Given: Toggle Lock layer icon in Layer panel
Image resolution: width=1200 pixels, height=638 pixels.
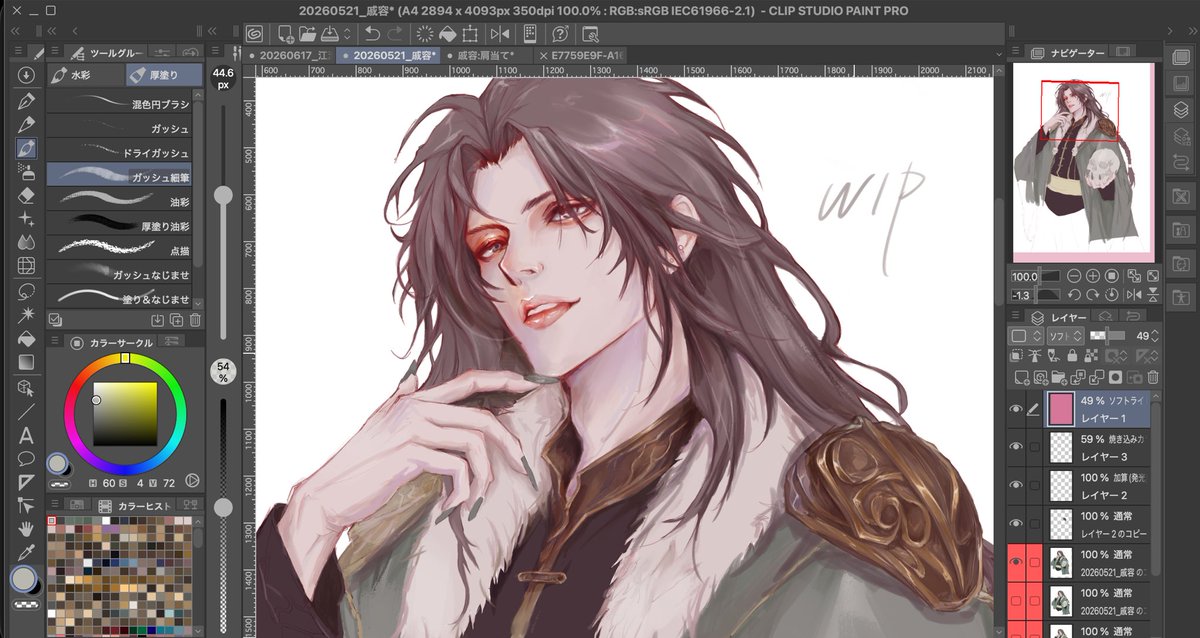Looking at the screenshot, I should click(1072, 355).
